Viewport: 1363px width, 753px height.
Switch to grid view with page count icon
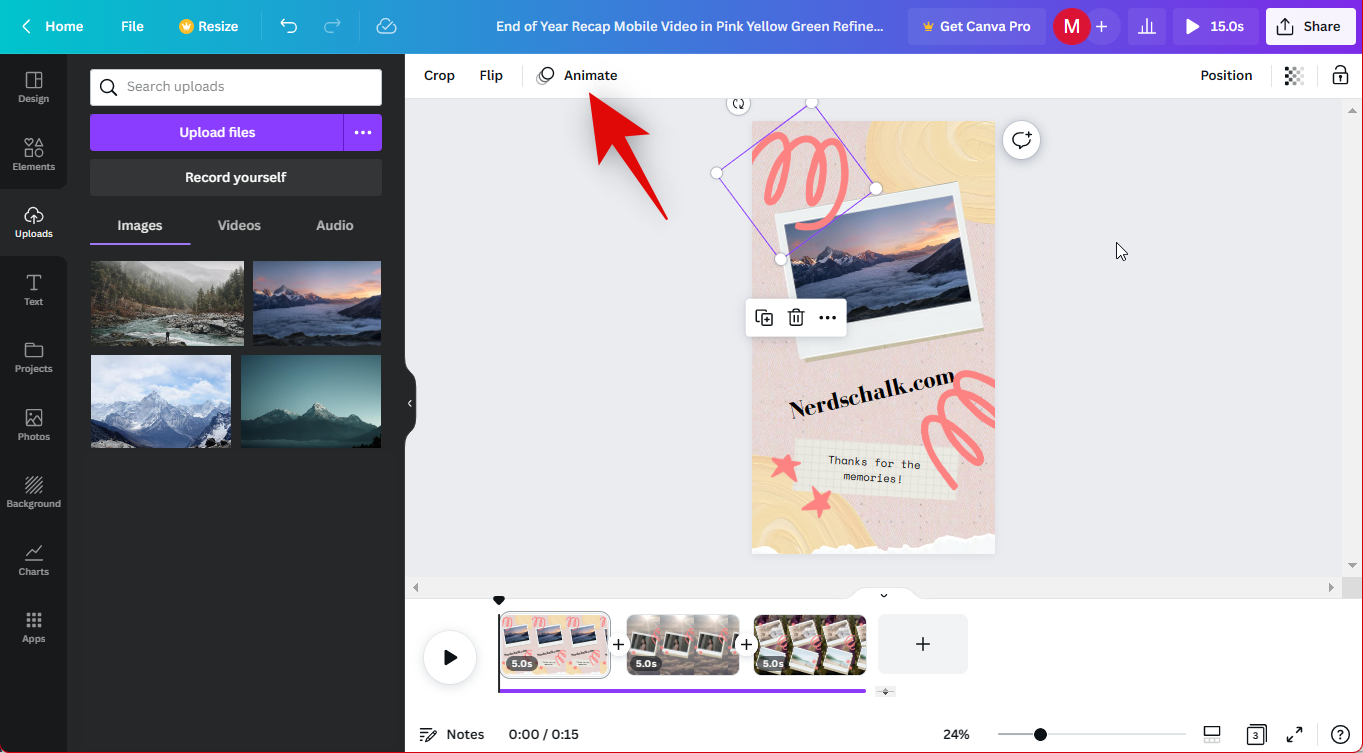coord(1256,734)
